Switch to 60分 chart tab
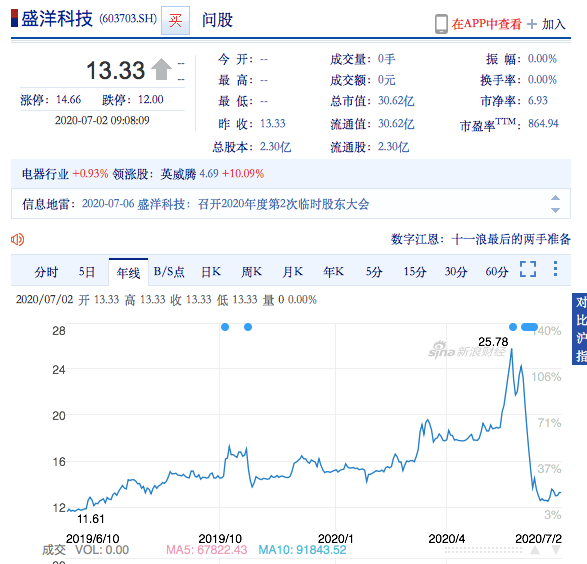This screenshot has width=587, height=564. (497, 272)
